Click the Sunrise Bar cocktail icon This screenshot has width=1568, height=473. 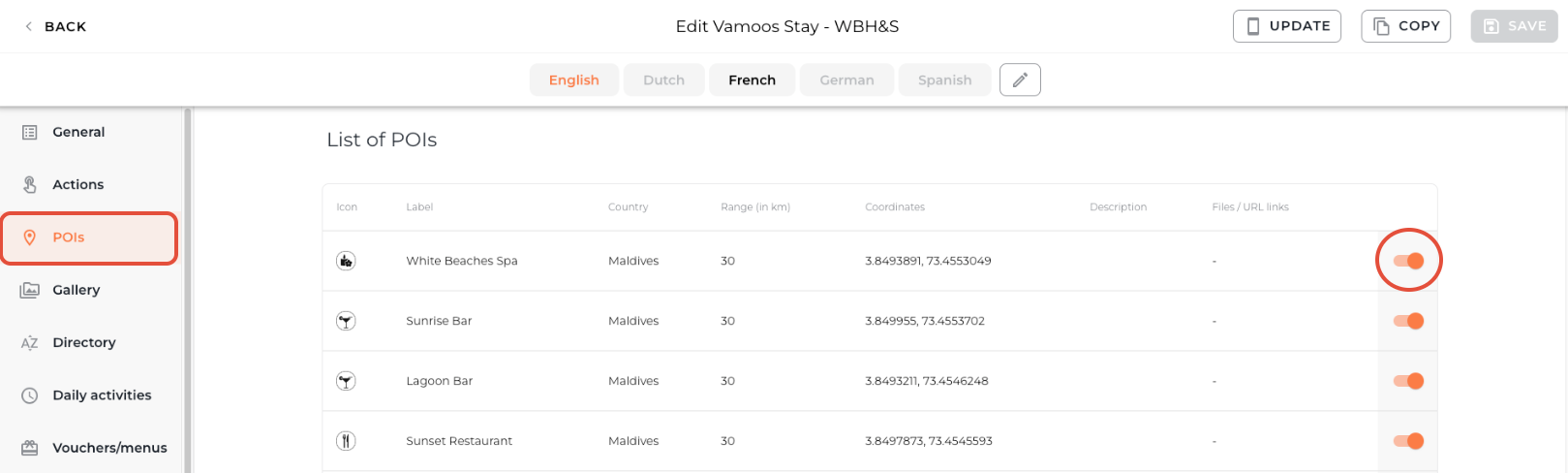(346, 321)
